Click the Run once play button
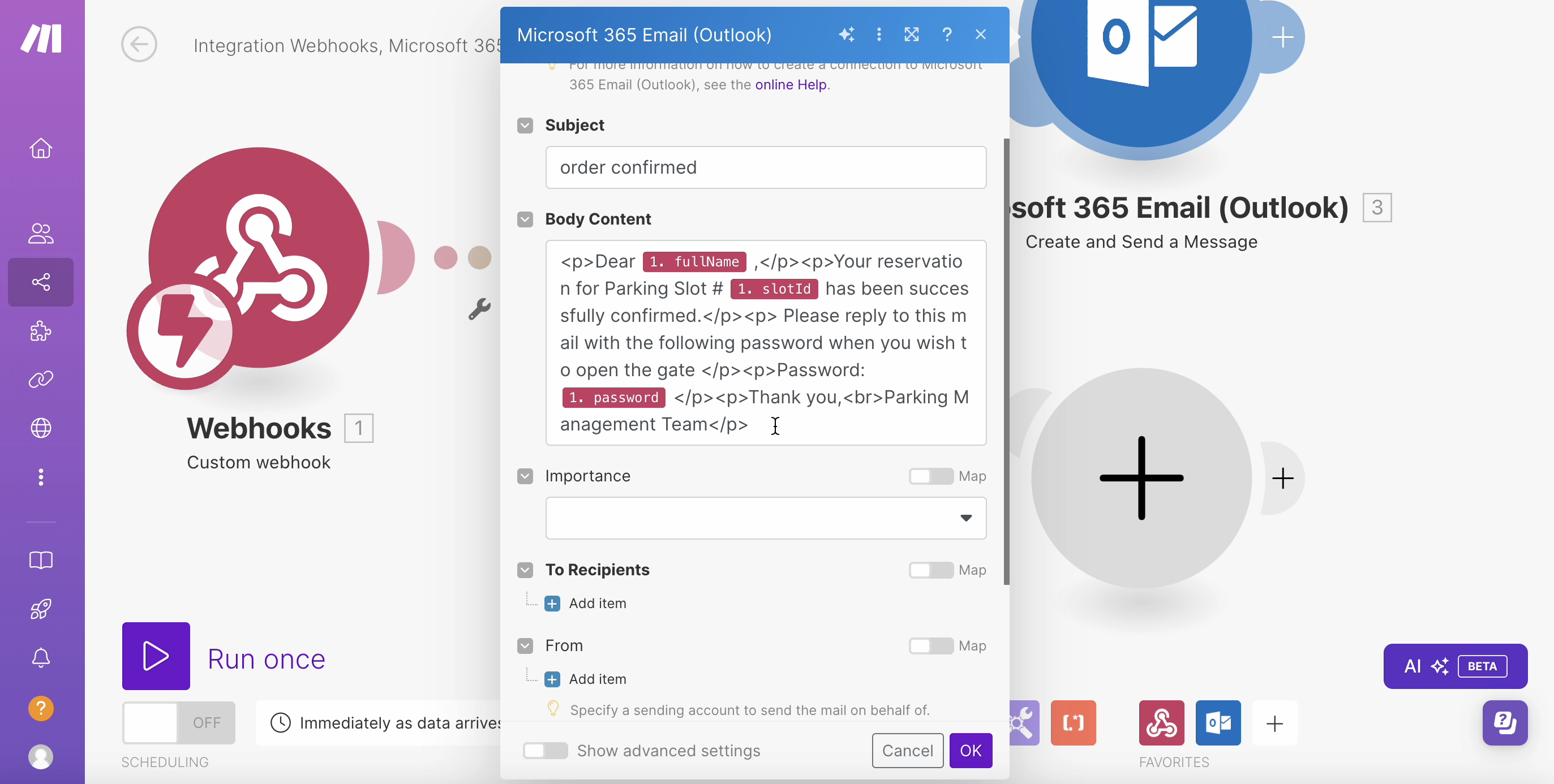This screenshot has width=1554, height=784. pyautogui.click(x=156, y=656)
